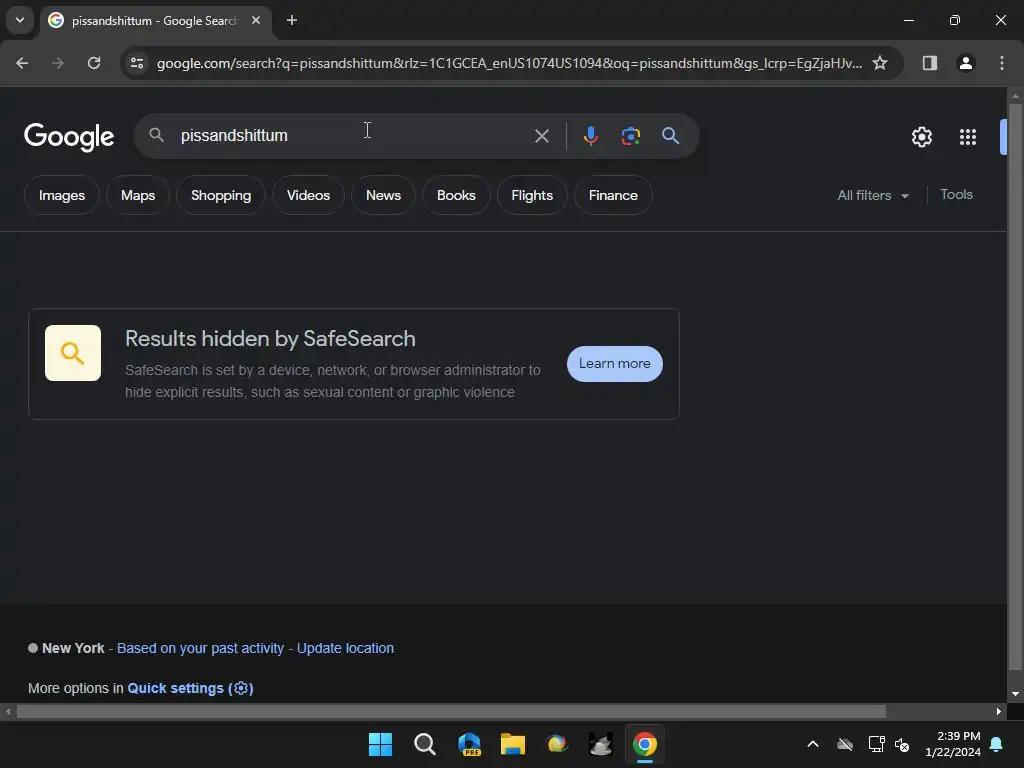Open site information icon in address bar
Screen dimensions: 1024x768
tap(137, 63)
